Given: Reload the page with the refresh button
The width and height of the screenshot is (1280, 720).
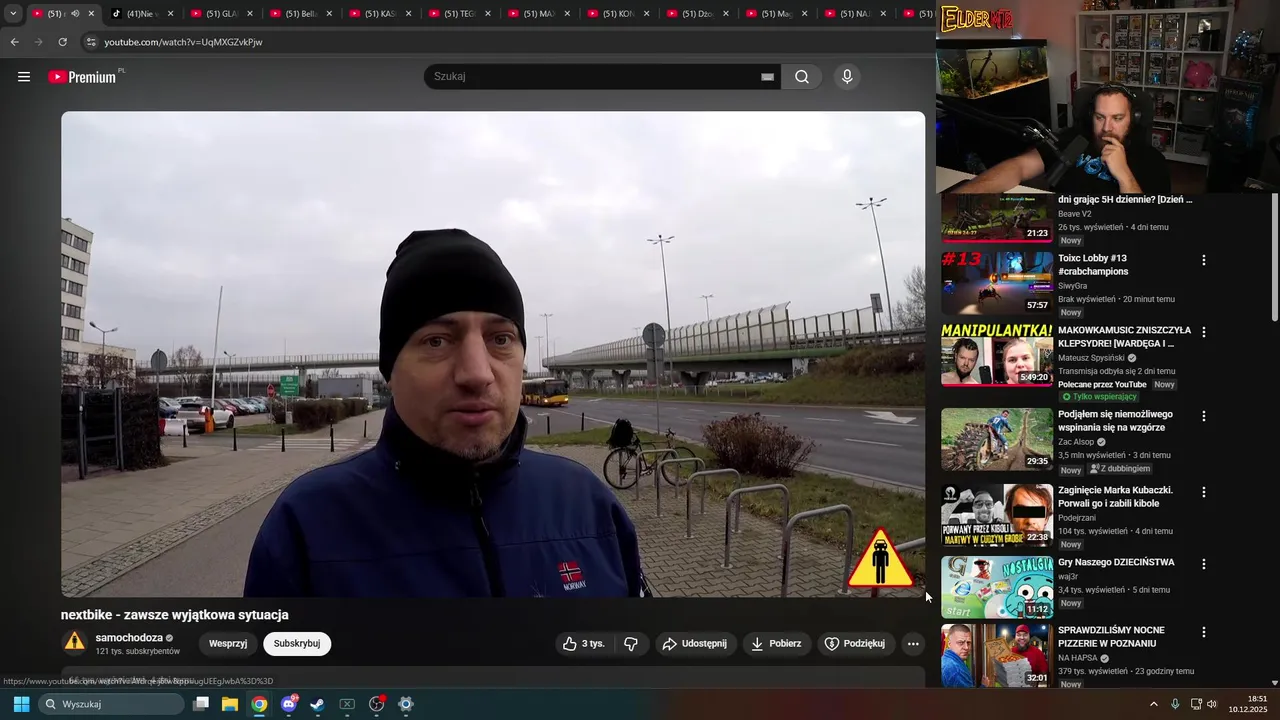Looking at the screenshot, I should [x=62, y=42].
